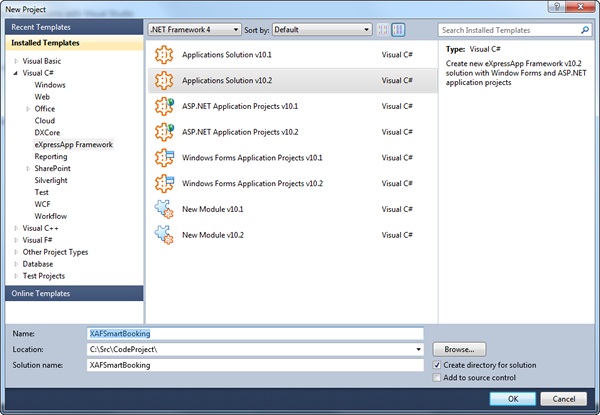Select Windows under Visual C#

pos(50,85)
